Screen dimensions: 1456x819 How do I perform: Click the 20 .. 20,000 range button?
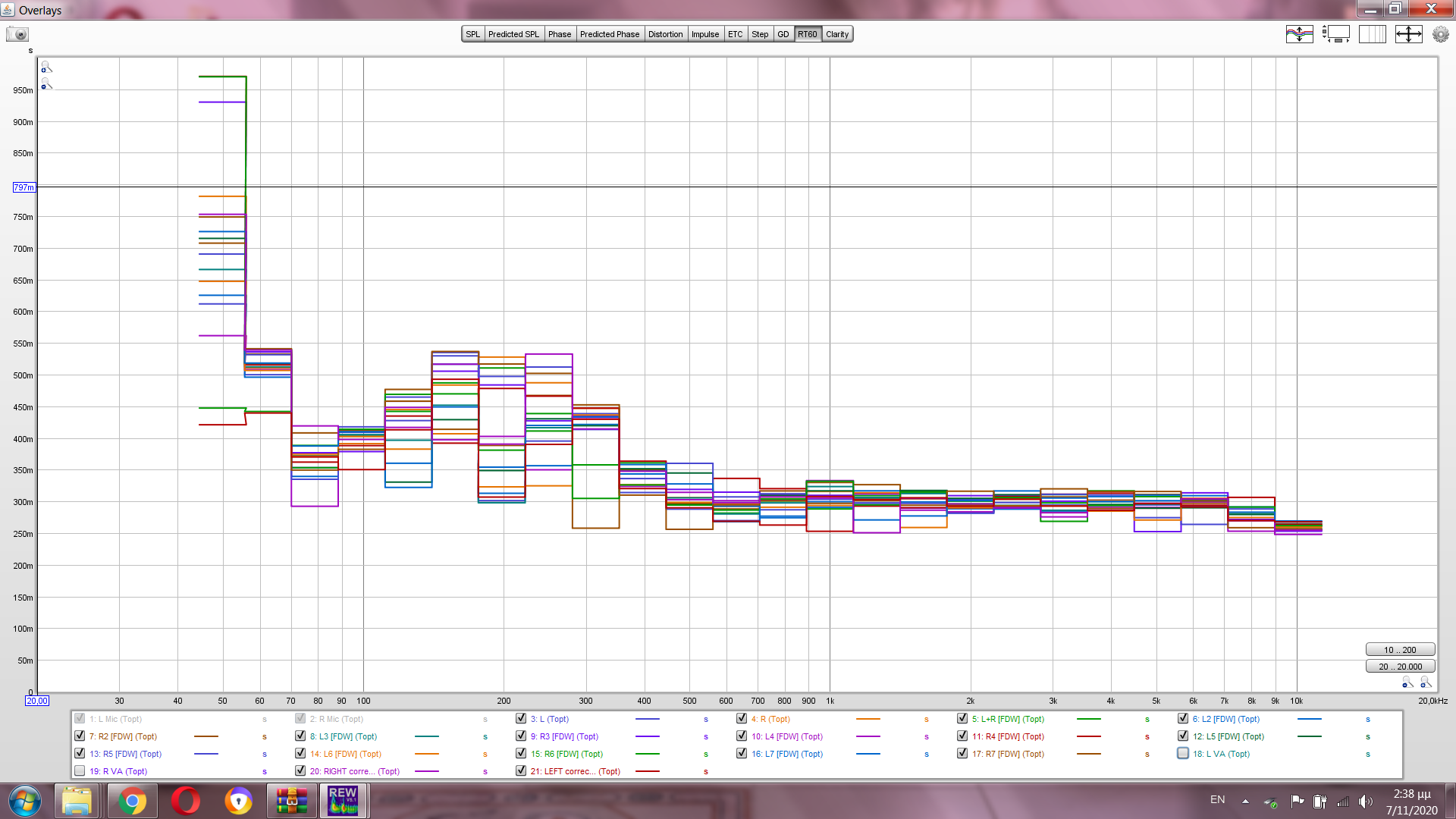[x=1399, y=667]
